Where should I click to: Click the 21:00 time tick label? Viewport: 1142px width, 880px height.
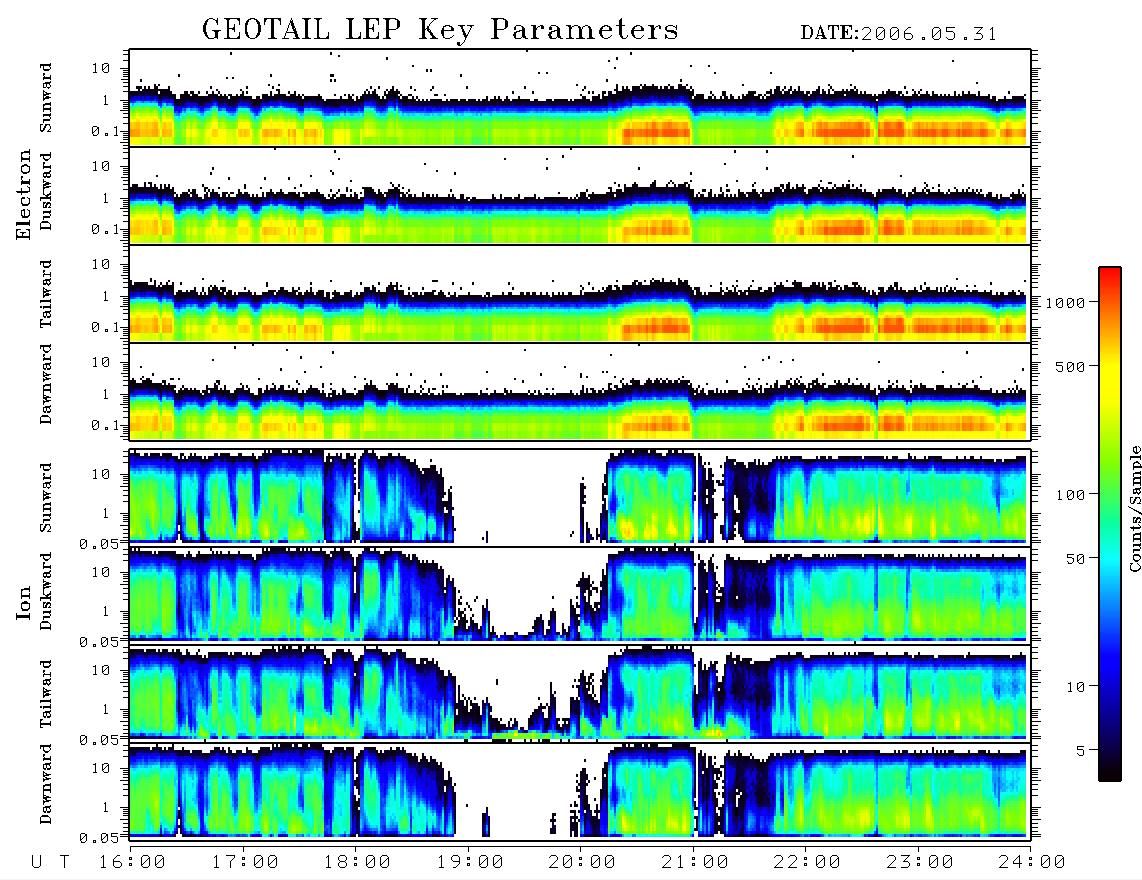pyautogui.click(x=695, y=862)
